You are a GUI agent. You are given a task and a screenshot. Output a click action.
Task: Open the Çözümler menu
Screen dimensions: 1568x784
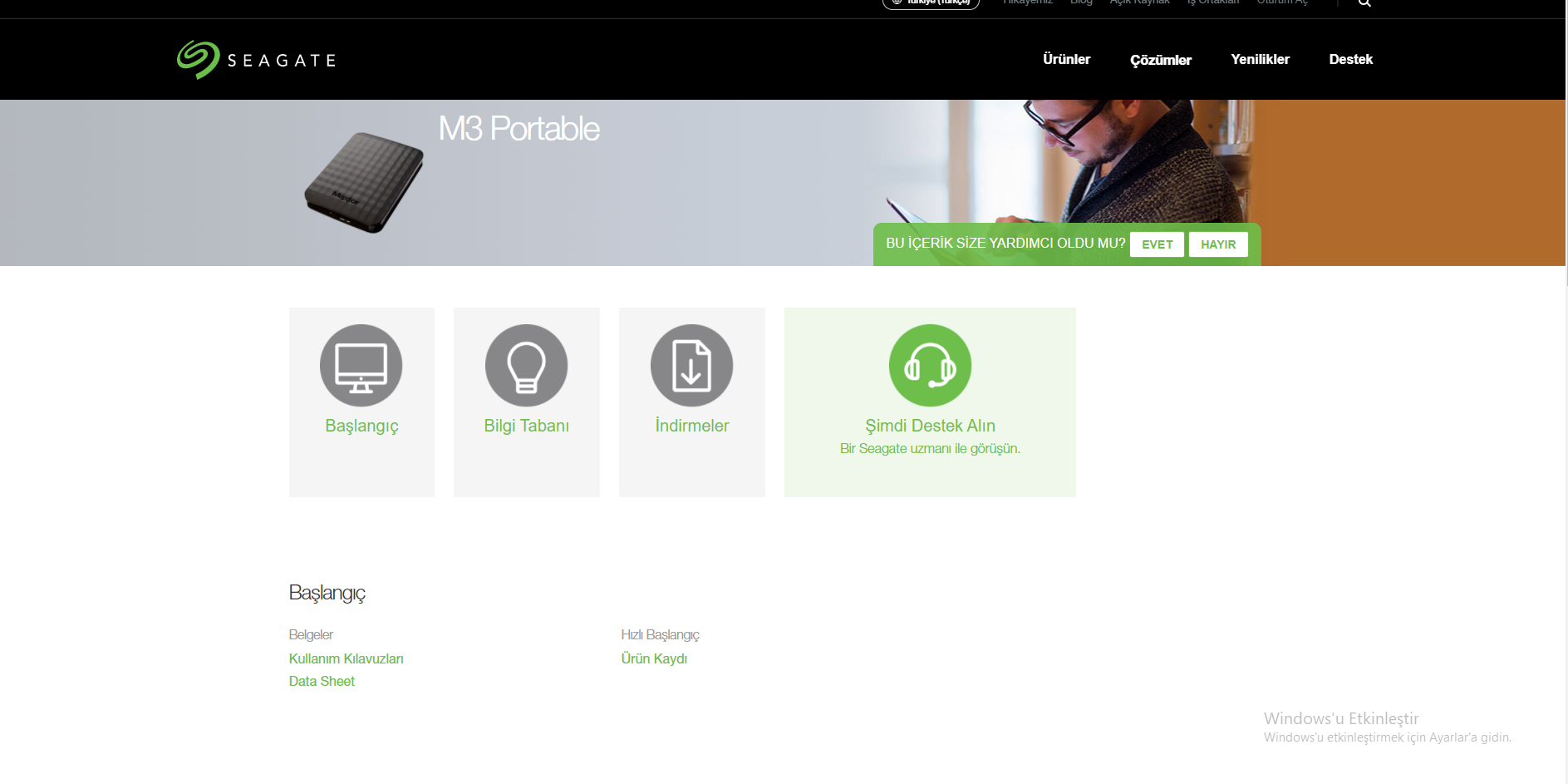(x=1161, y=60)
